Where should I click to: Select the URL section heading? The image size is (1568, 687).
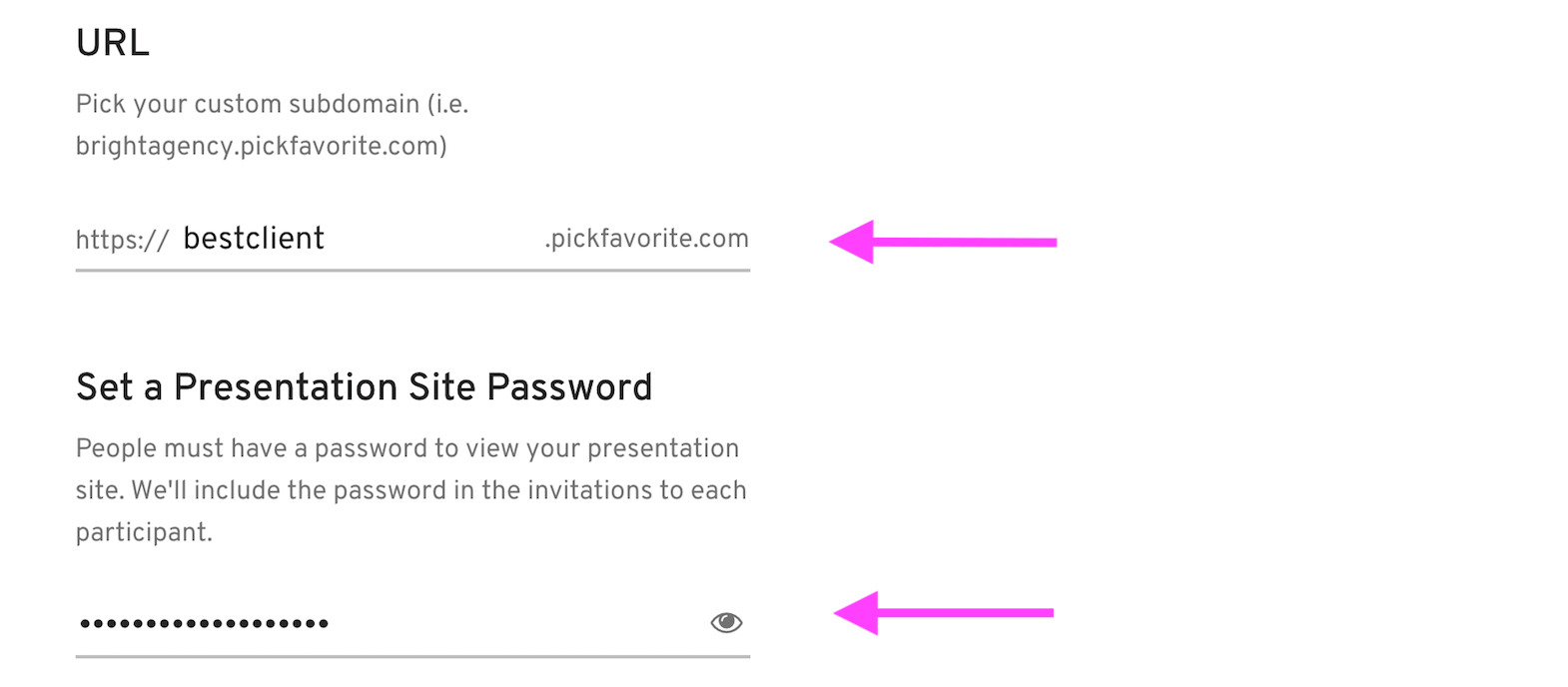[113, 41]
